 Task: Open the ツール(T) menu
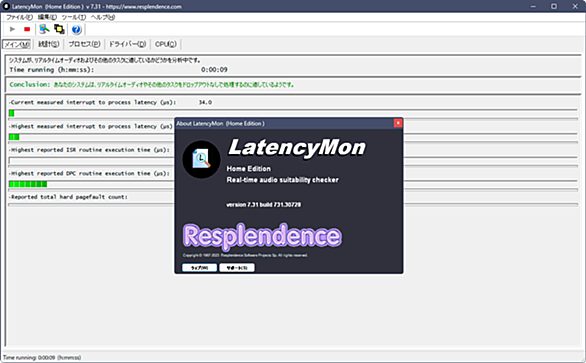click(x=74, y=17)
